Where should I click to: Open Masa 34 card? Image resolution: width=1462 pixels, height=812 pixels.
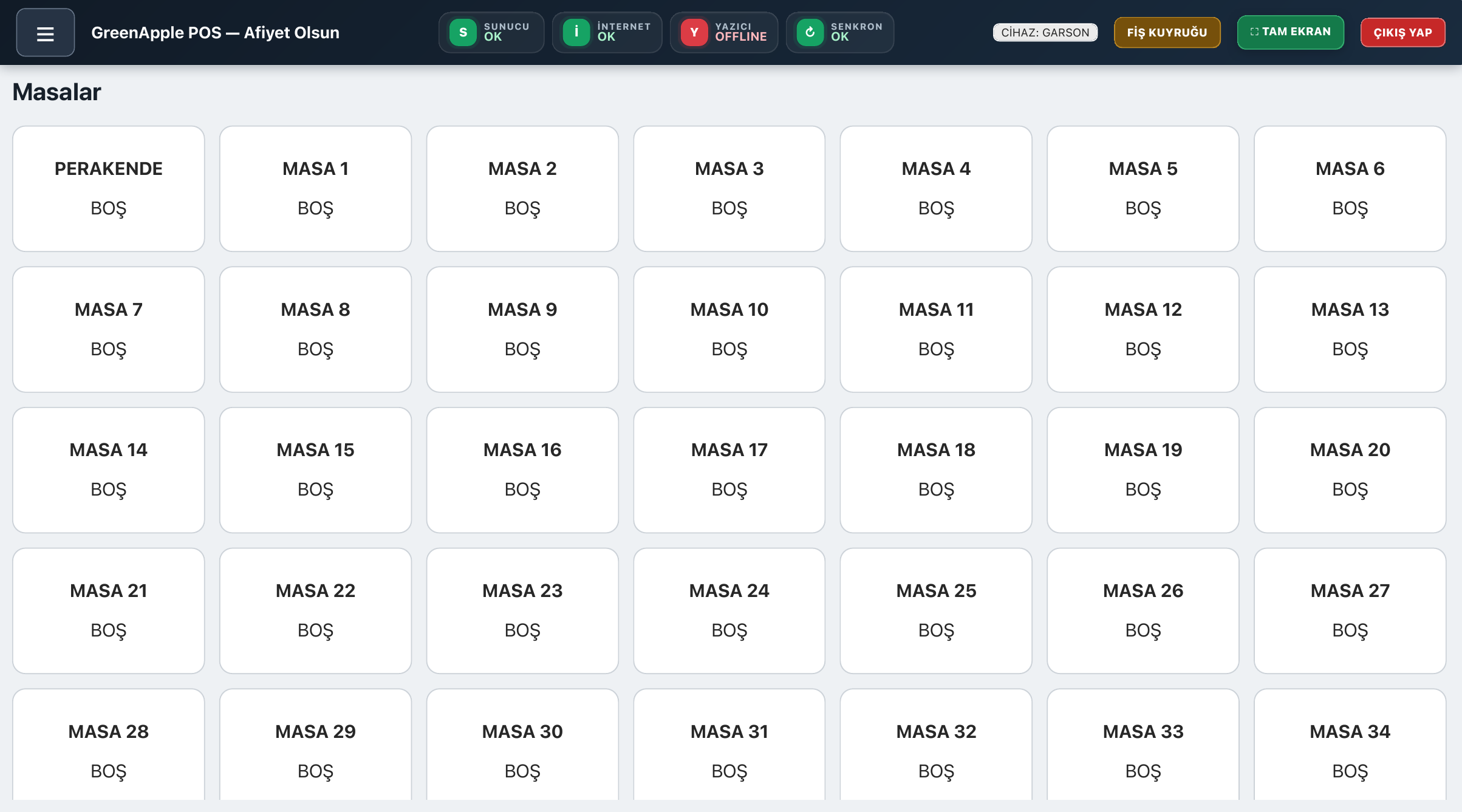1350,745
